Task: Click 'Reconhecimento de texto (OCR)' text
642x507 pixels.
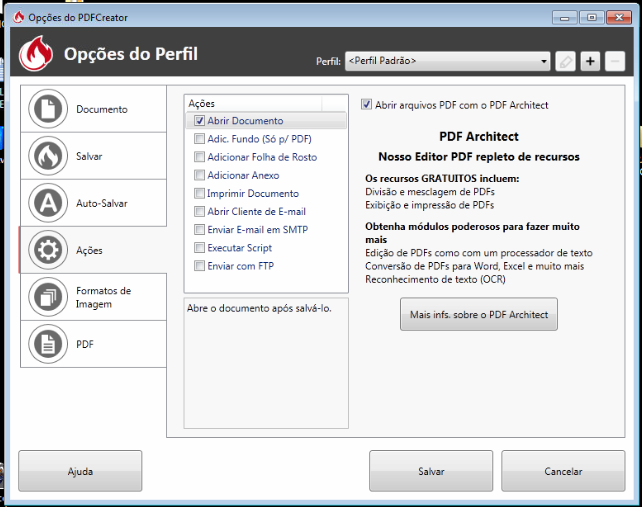Action: coord(435,280)
